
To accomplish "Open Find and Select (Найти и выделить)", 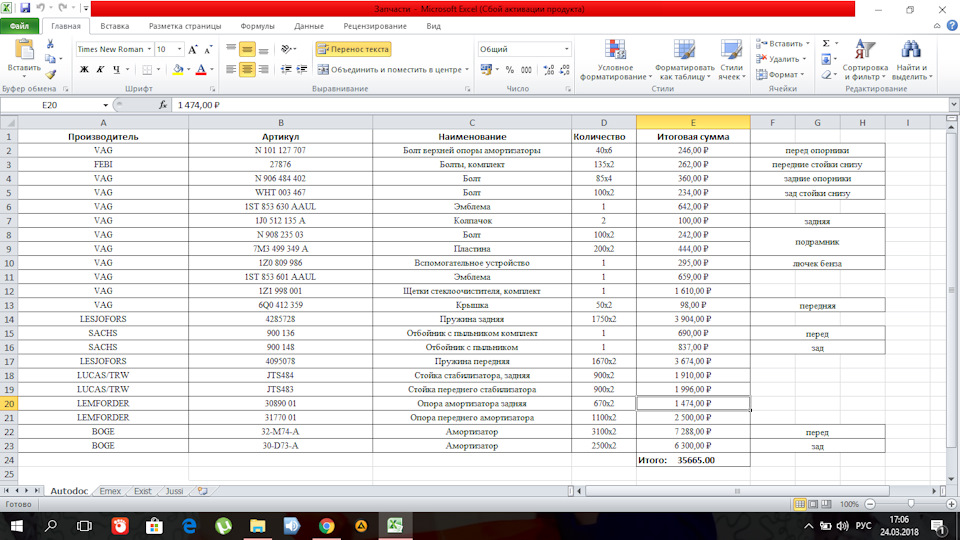I will [912, 59].
